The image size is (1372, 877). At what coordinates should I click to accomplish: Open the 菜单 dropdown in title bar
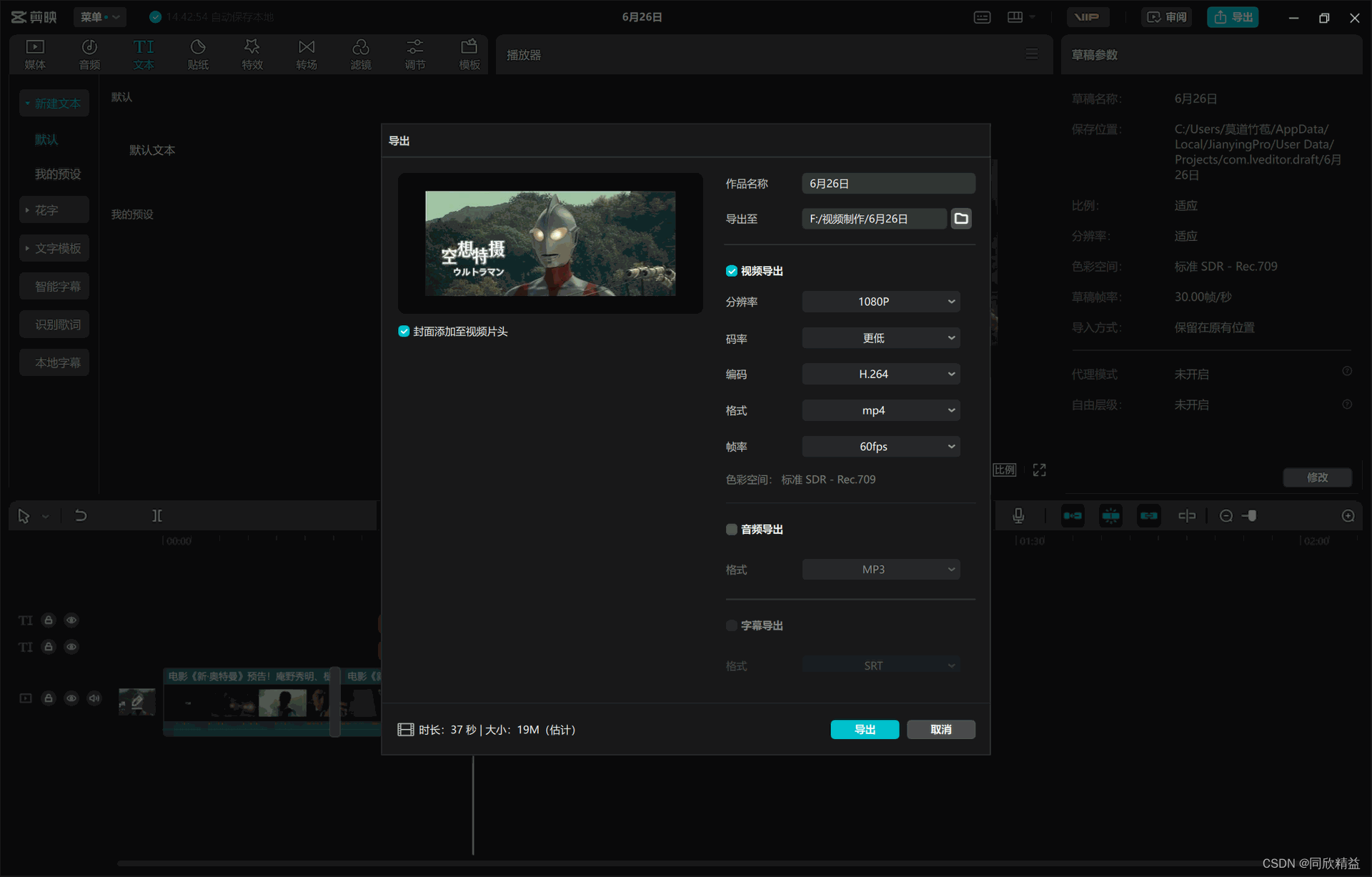point(99,16)
